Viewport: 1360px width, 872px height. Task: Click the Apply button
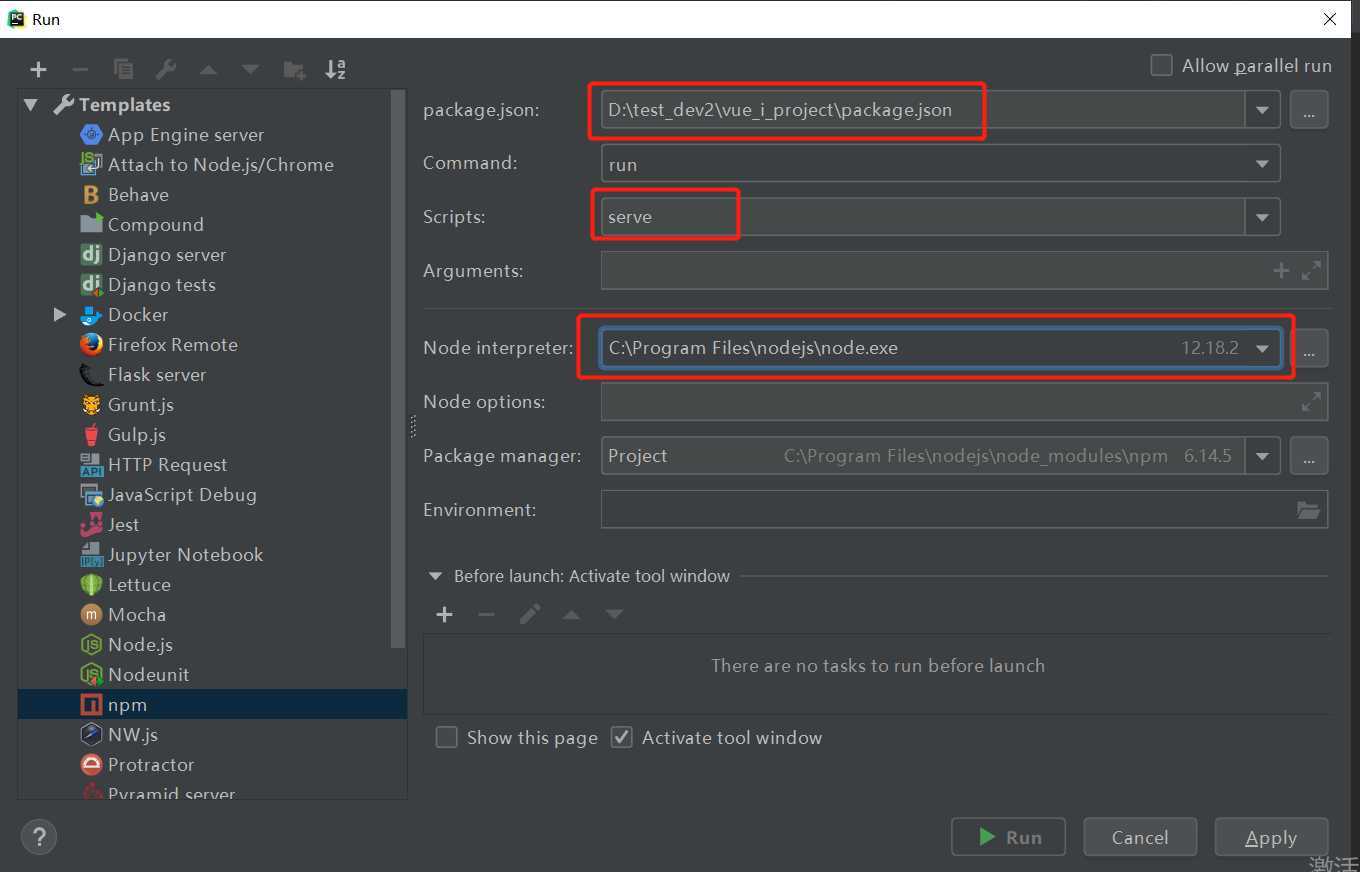coord(1270,837)
